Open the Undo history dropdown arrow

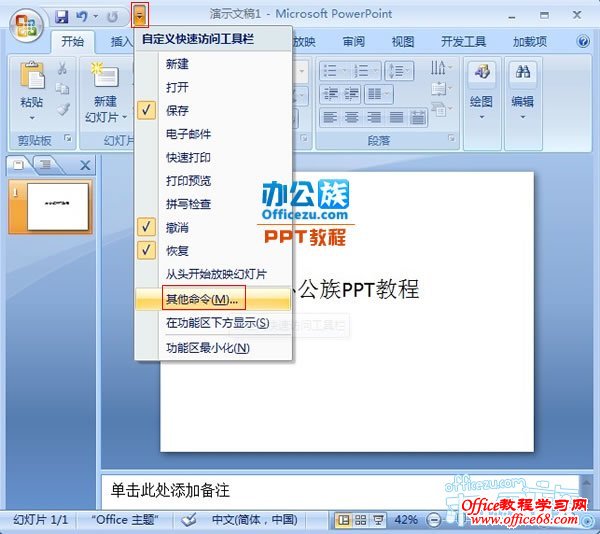[x=96, y=17]
